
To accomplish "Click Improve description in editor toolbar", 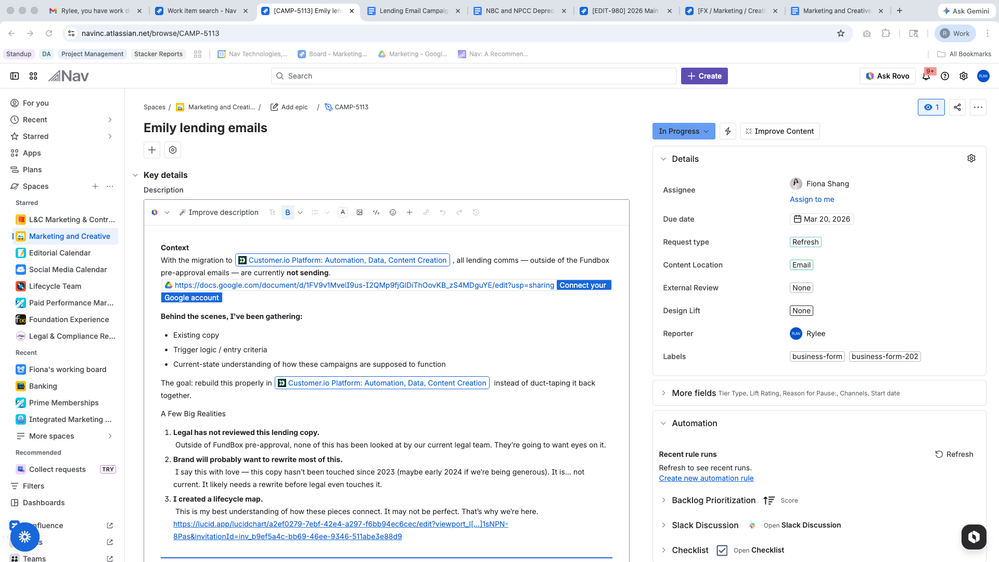I will tap(219, 212).
